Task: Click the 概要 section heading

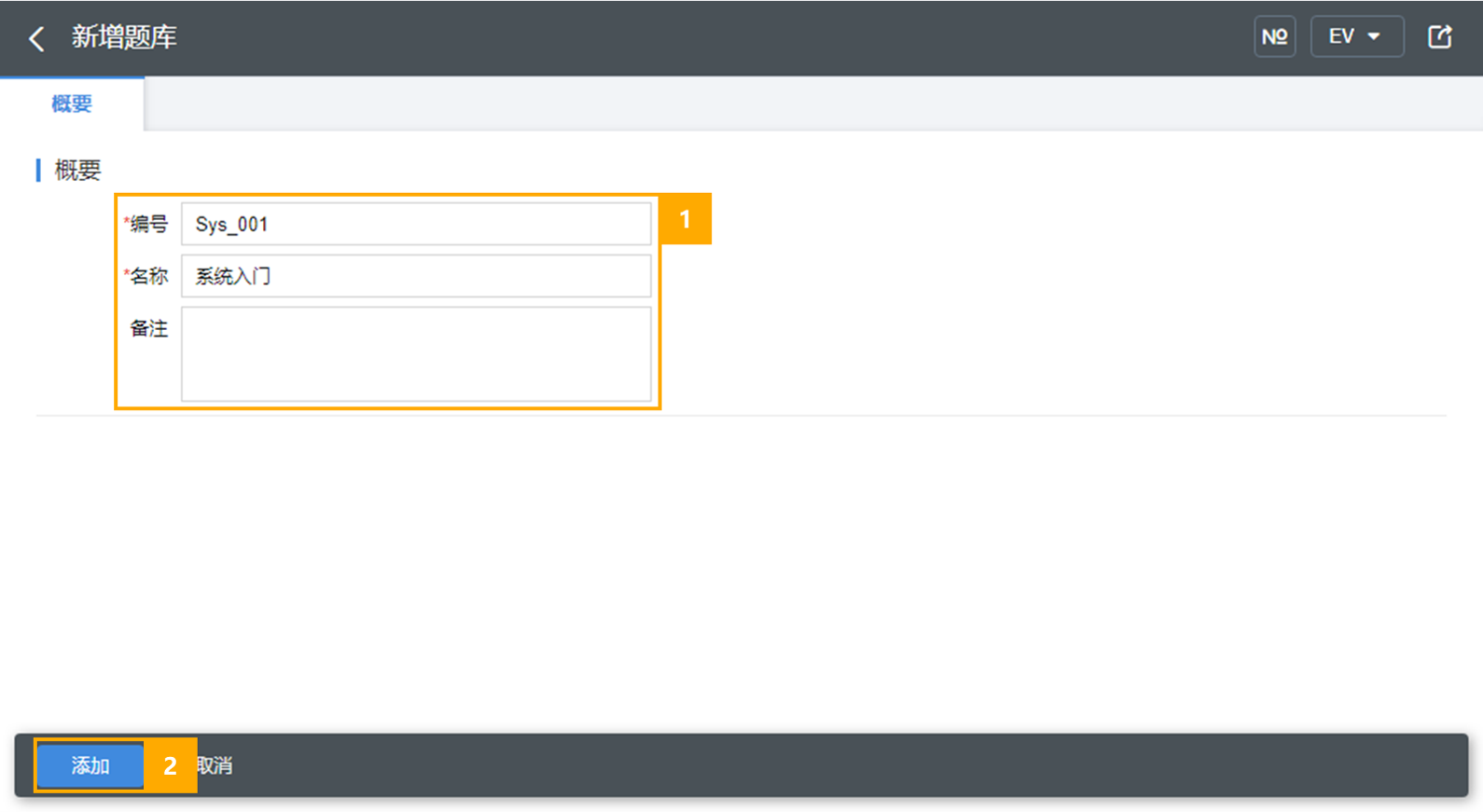Action: coord(77,170)
